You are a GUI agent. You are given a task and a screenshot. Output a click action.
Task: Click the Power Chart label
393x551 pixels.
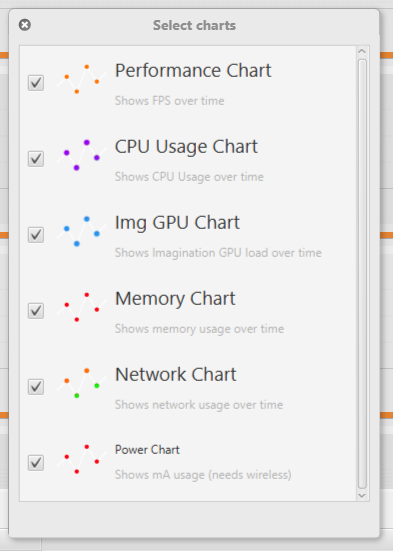pyautogui.click(x=147, y=450)
